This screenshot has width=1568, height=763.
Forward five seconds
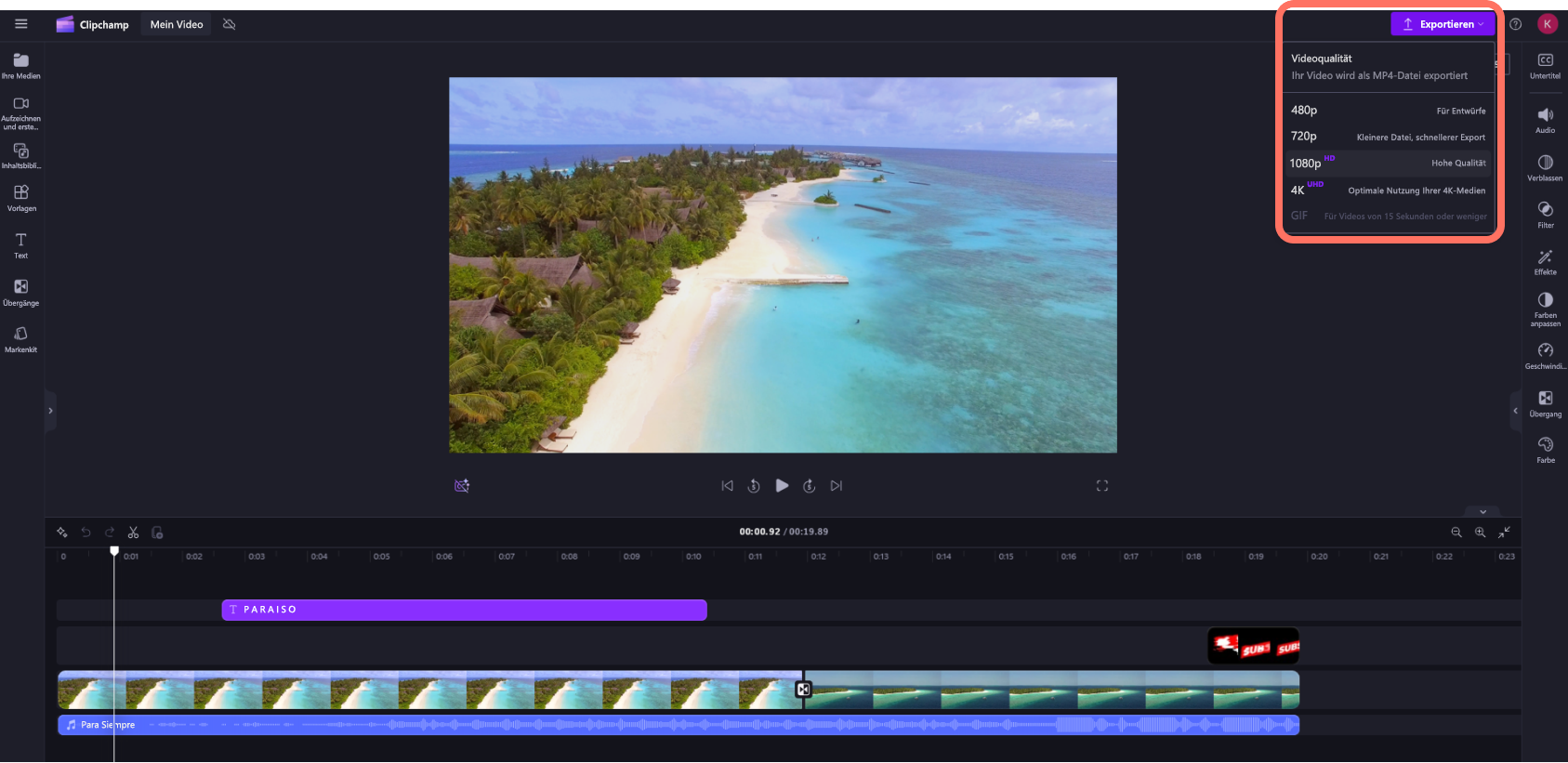809,485
